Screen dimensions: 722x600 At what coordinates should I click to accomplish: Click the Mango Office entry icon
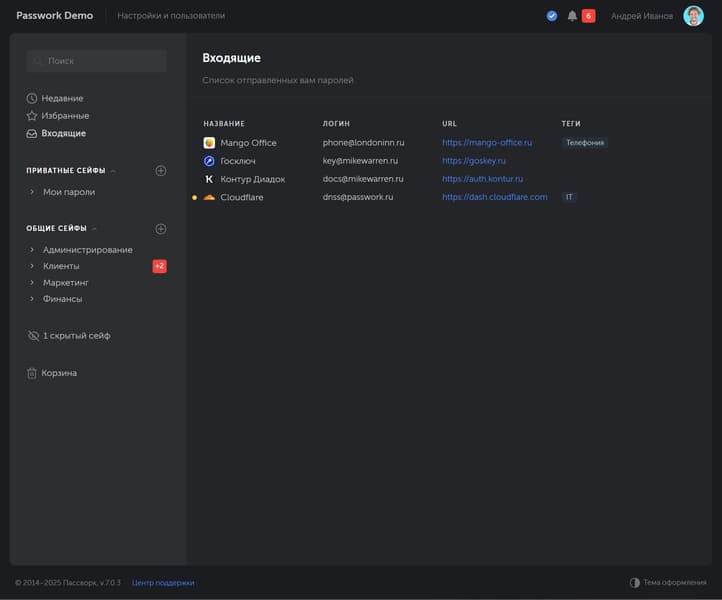coord(209,143)
